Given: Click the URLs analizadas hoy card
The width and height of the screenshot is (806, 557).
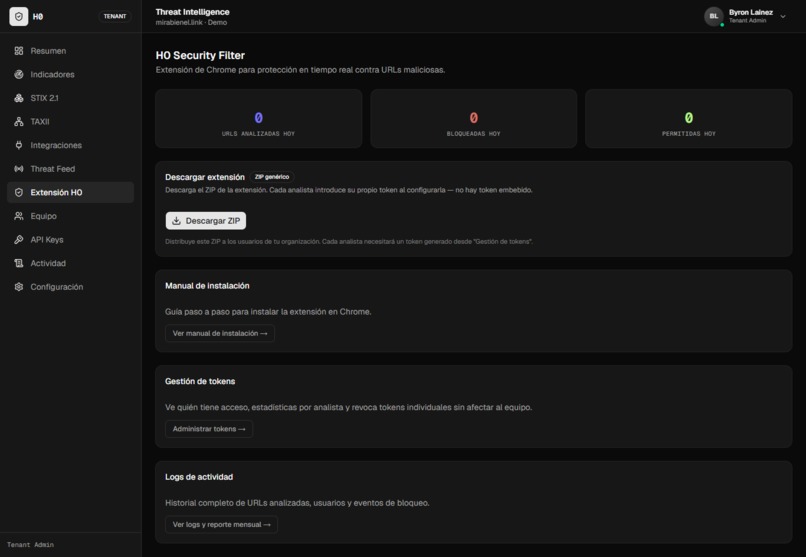Looking at the screenshot, I should (x=259, y=119).
